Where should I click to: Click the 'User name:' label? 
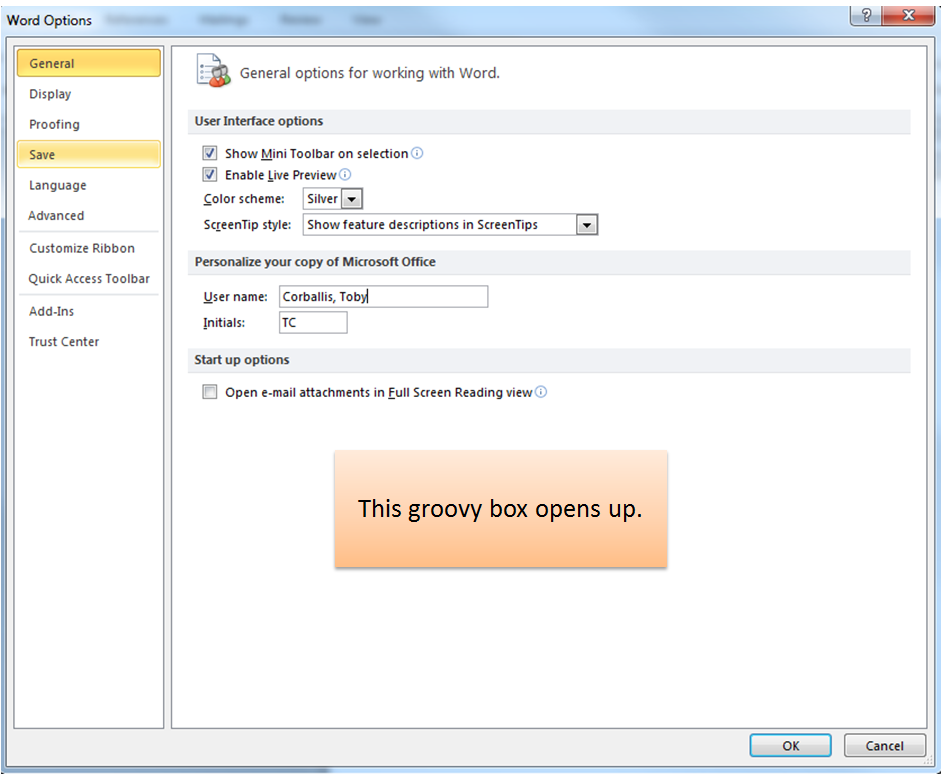point(235,297)
